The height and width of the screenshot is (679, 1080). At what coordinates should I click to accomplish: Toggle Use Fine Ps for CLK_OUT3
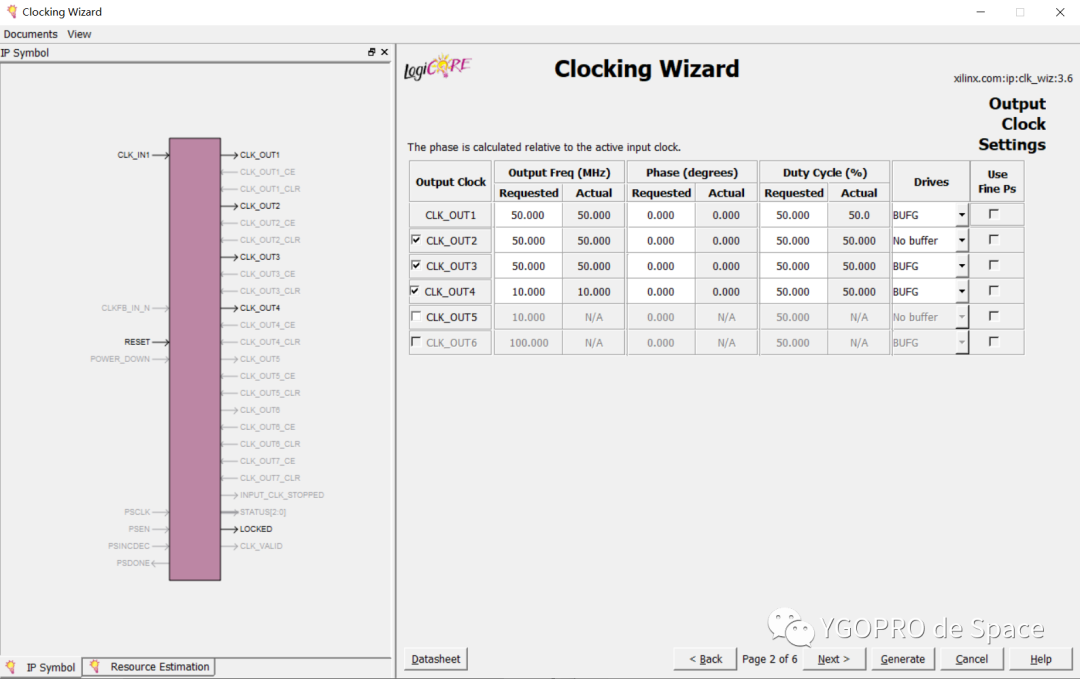pos(994,265)
